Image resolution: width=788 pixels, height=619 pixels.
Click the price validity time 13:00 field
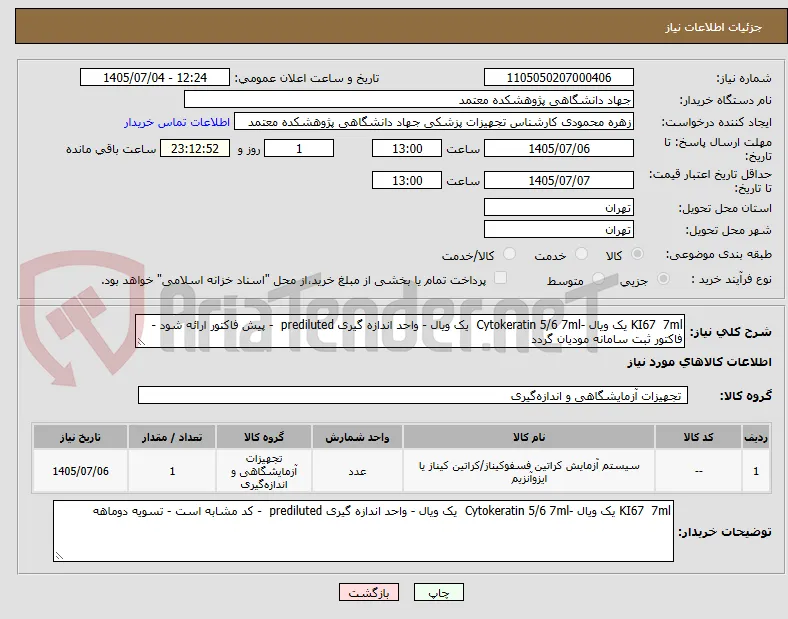tap(407, 180)
